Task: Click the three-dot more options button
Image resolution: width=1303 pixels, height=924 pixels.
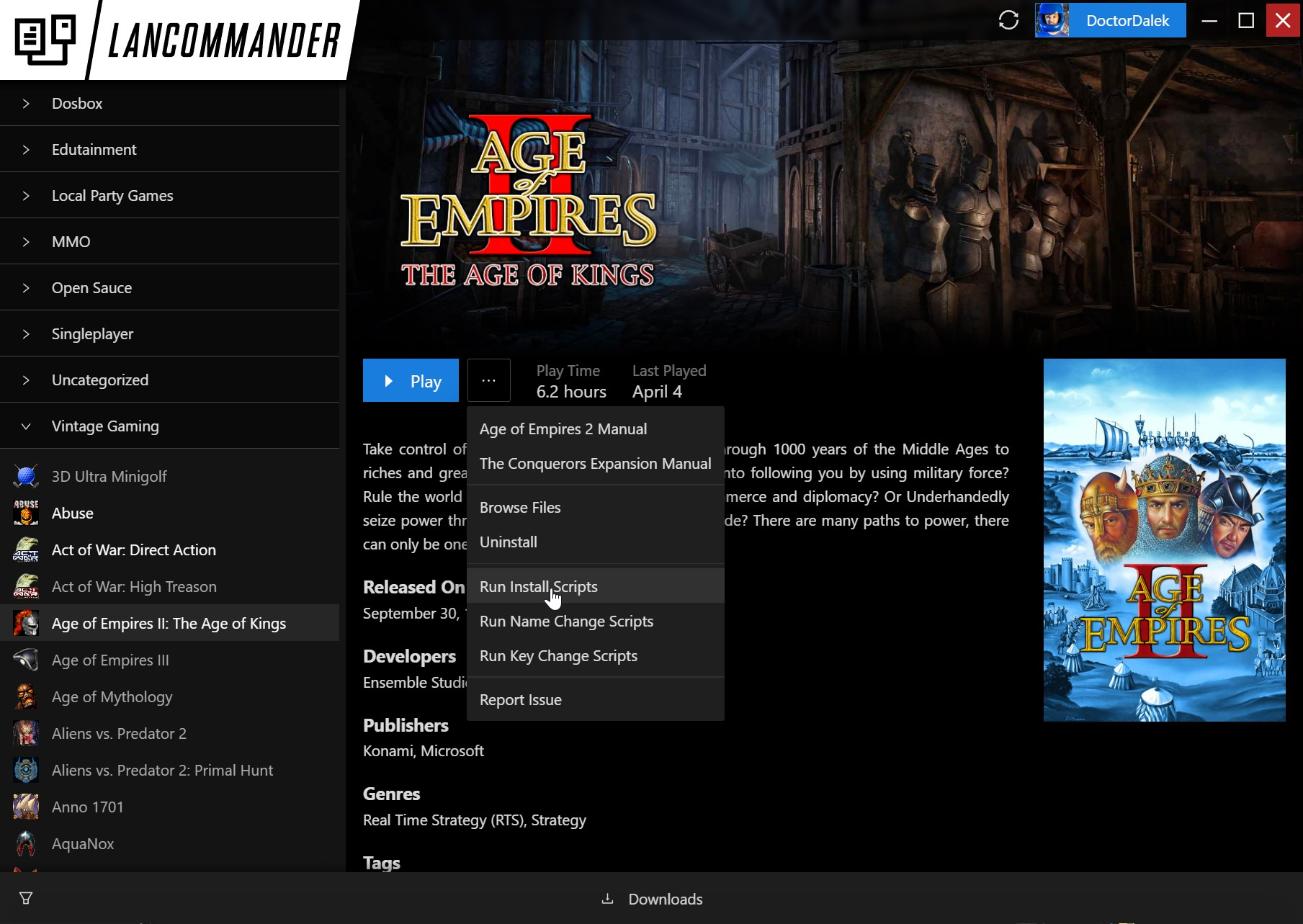Action: click(x=488, y=380)
